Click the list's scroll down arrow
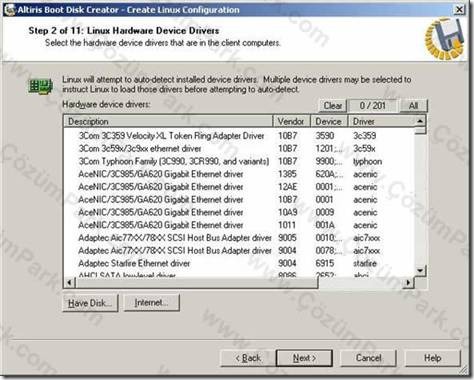The width and height of the screenshot is (474, 380). pyautogui.click(x=420, y=271)
